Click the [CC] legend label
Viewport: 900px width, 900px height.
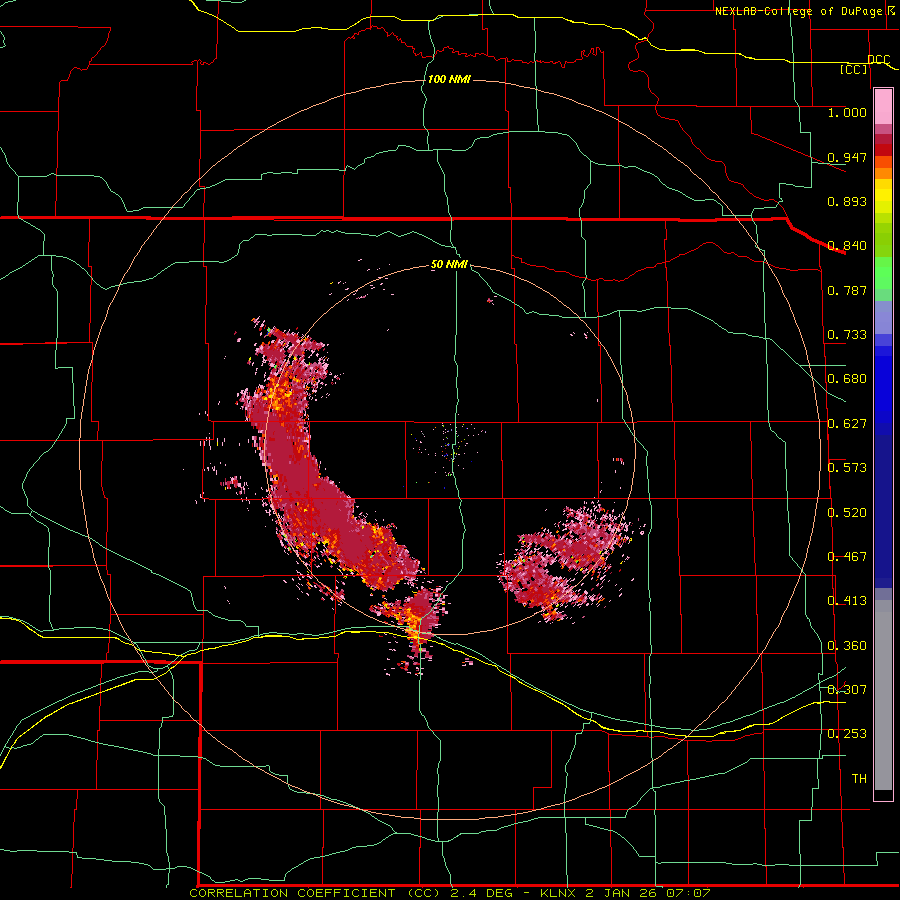(854, 69)
